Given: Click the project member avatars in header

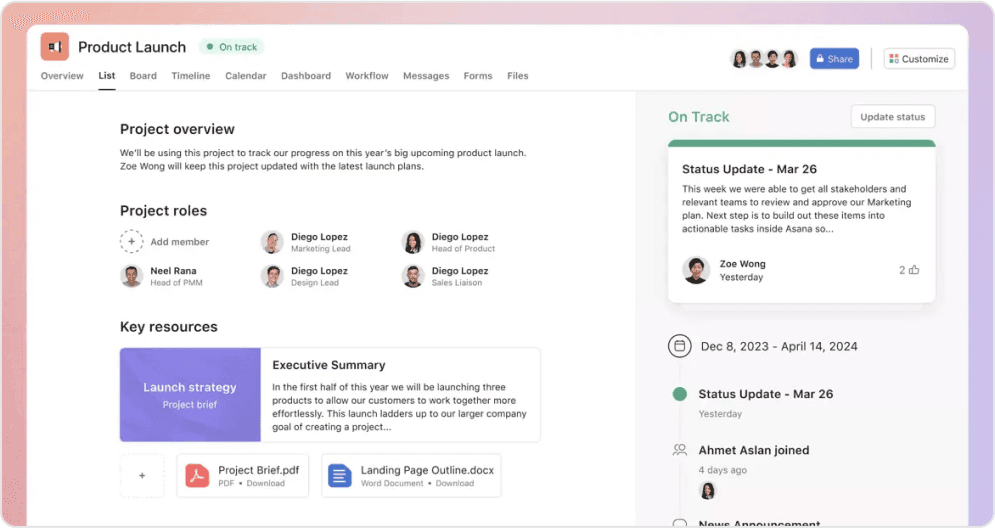Looking at the screenshot, I should [764, 59].
